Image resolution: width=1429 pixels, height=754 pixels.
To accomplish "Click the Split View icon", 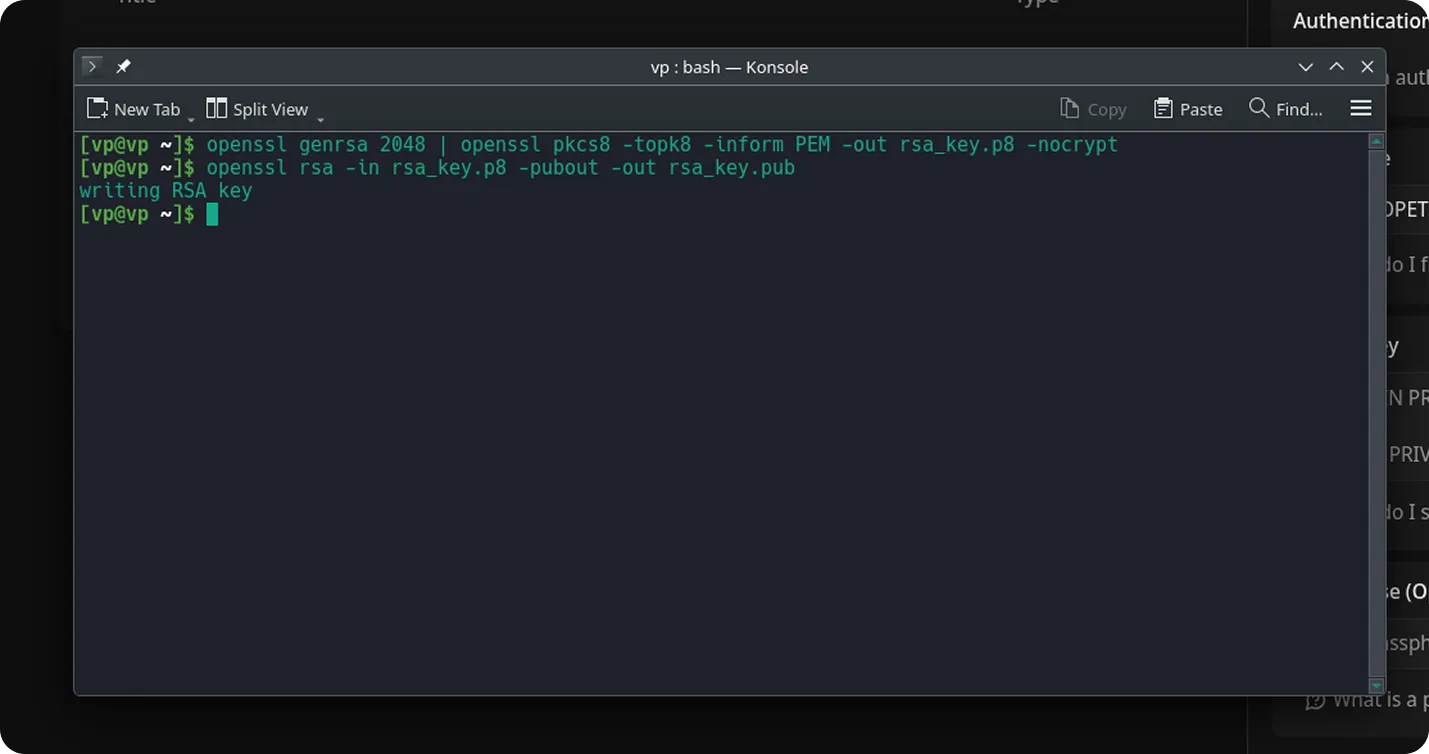I will tap(216, 106).
